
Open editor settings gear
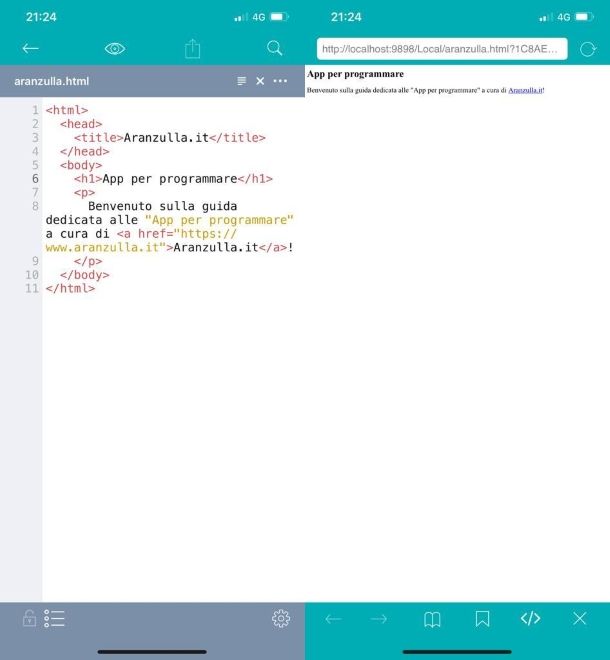281,619
